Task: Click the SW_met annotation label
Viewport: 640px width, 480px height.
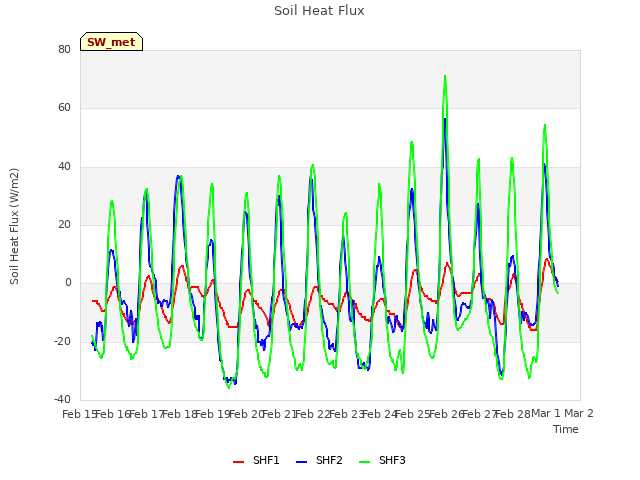Action: [111, 42]
